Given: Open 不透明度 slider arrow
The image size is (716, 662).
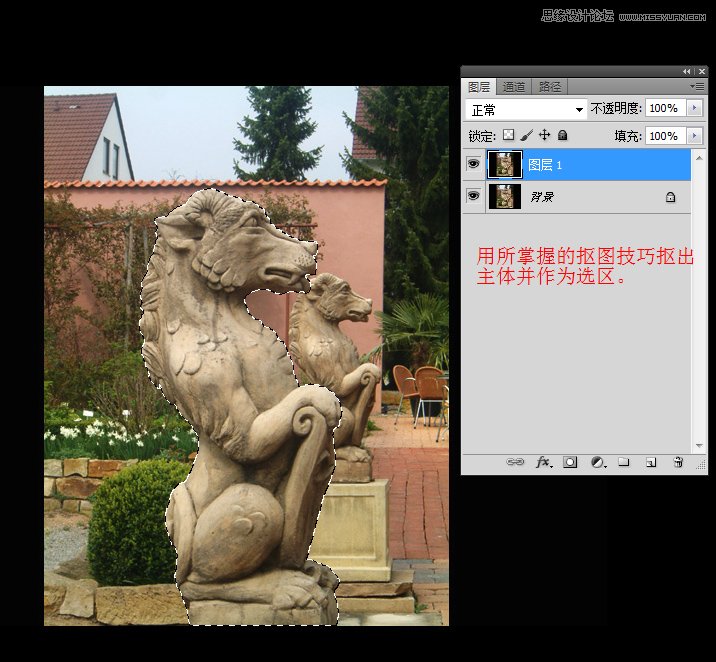Looking at the screenshot, I should [695, 108].
